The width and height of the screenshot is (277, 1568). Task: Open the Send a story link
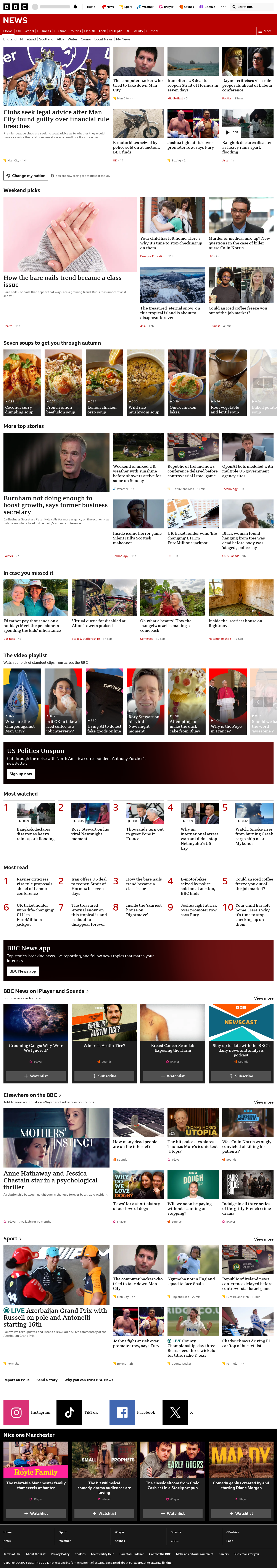coord(47,1380)
